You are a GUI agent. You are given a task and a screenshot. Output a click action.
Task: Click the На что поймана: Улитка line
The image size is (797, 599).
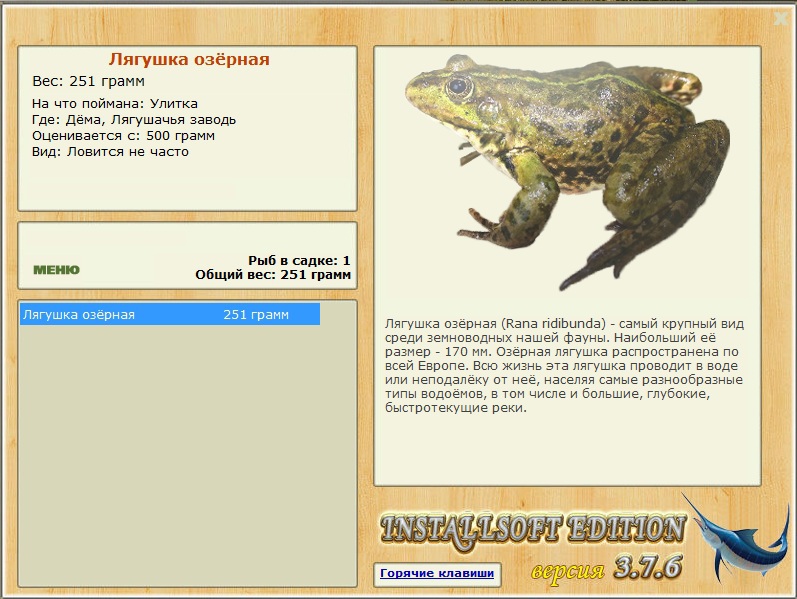[115, 104]
